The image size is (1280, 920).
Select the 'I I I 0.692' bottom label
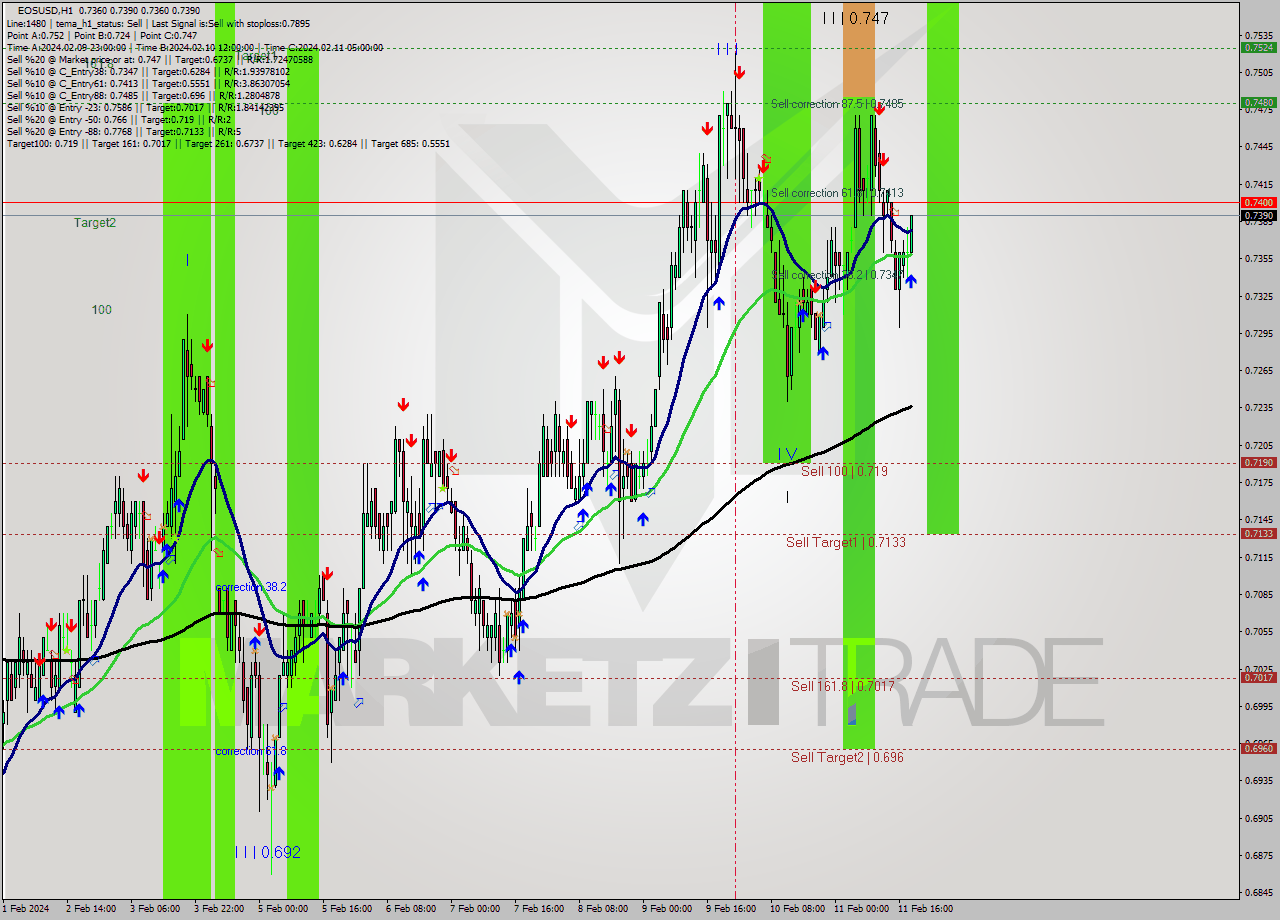click(x=267, y=852)
